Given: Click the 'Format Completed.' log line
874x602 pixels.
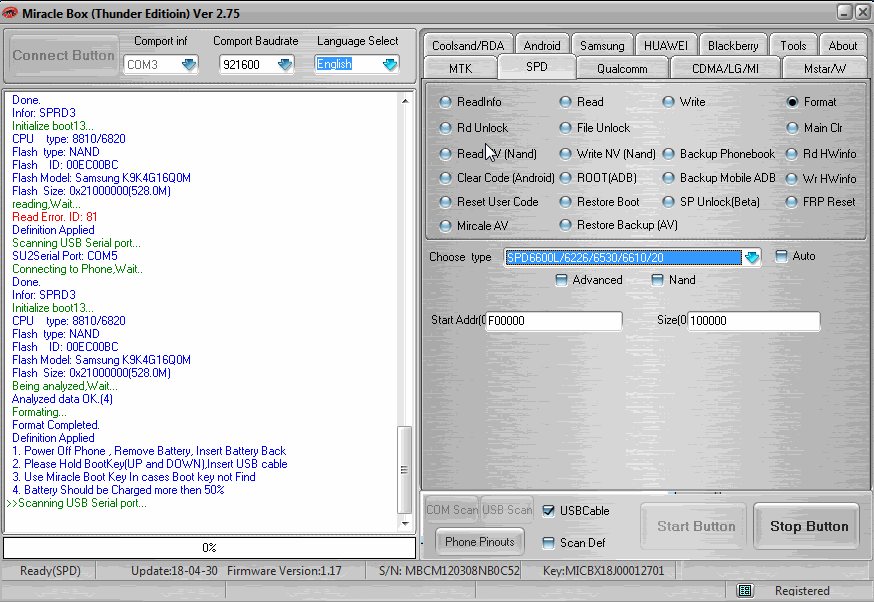Looking at the screenshot, I should point(56,425).
